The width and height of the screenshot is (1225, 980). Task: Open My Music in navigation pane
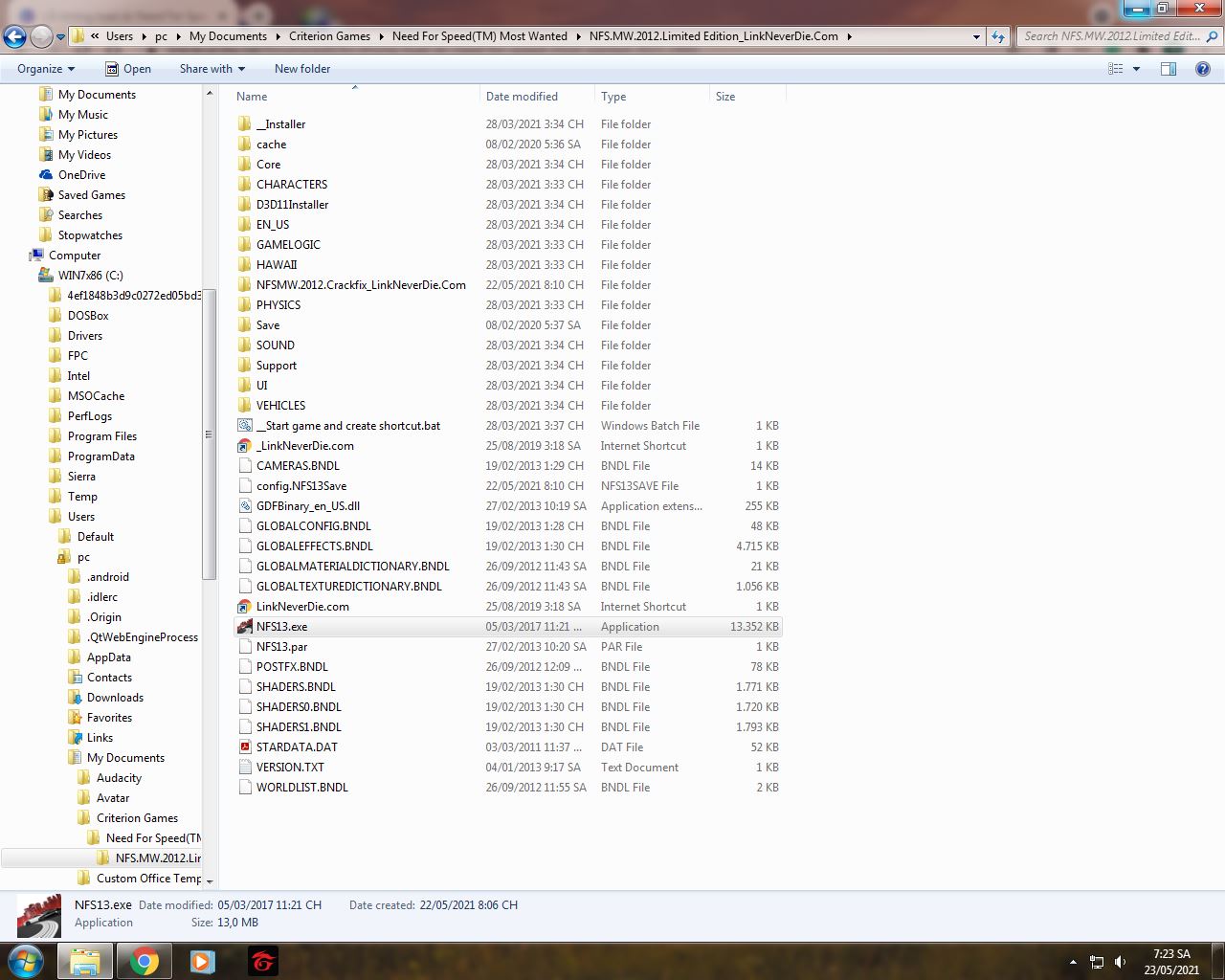coord(82,115)
